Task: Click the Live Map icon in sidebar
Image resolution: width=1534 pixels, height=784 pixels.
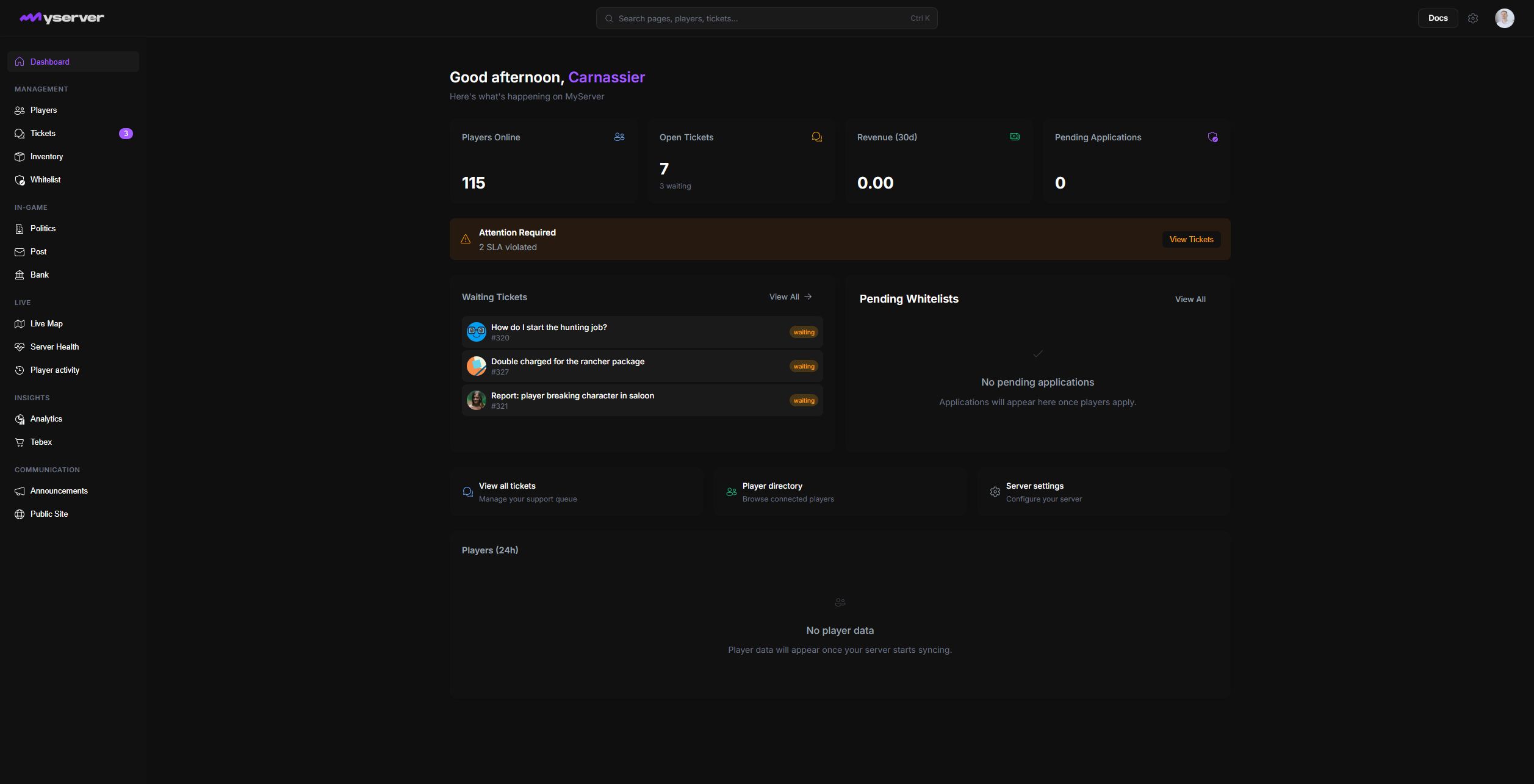Action: pos(20,324)
